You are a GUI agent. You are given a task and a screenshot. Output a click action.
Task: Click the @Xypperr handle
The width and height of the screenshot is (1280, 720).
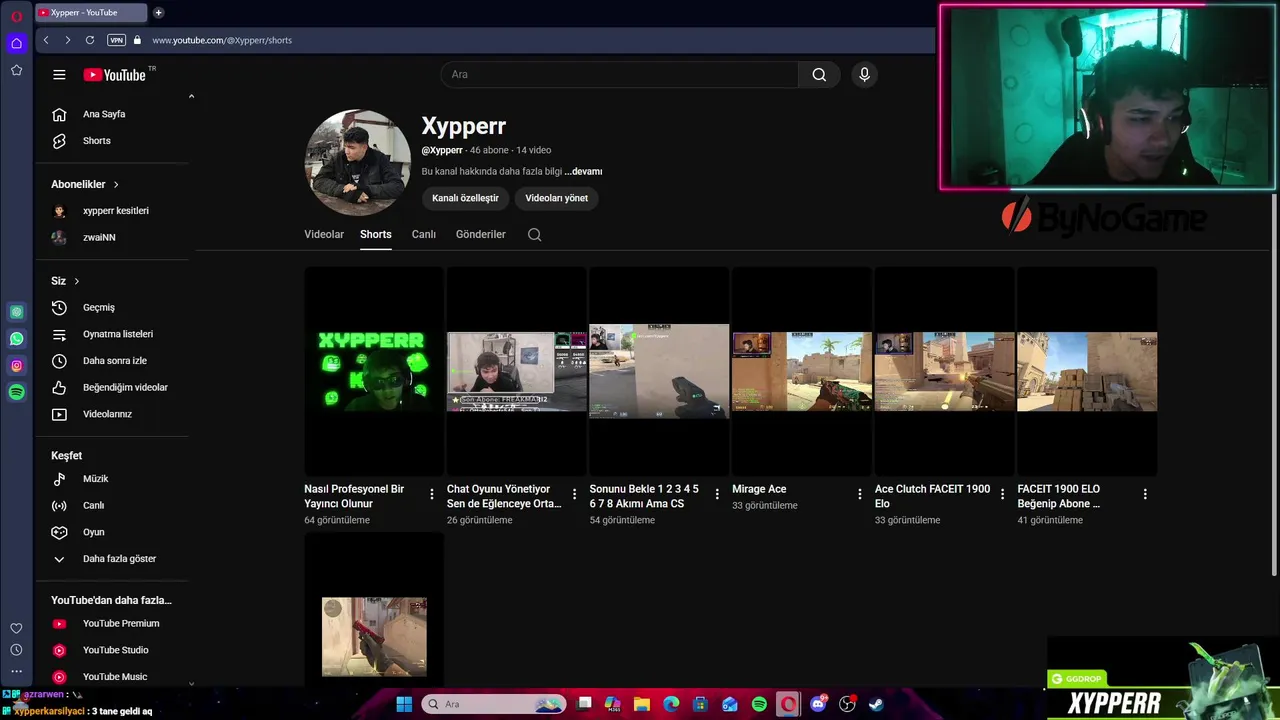coord(442,150)
